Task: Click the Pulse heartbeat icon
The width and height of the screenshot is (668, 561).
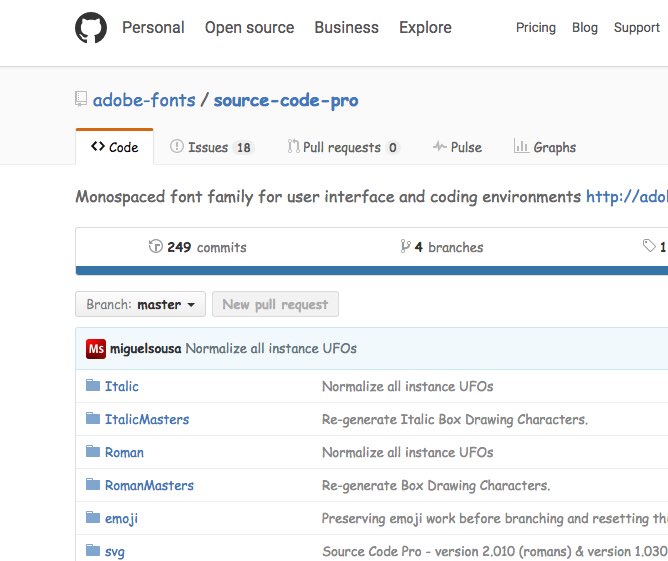Action: (440, 147)
